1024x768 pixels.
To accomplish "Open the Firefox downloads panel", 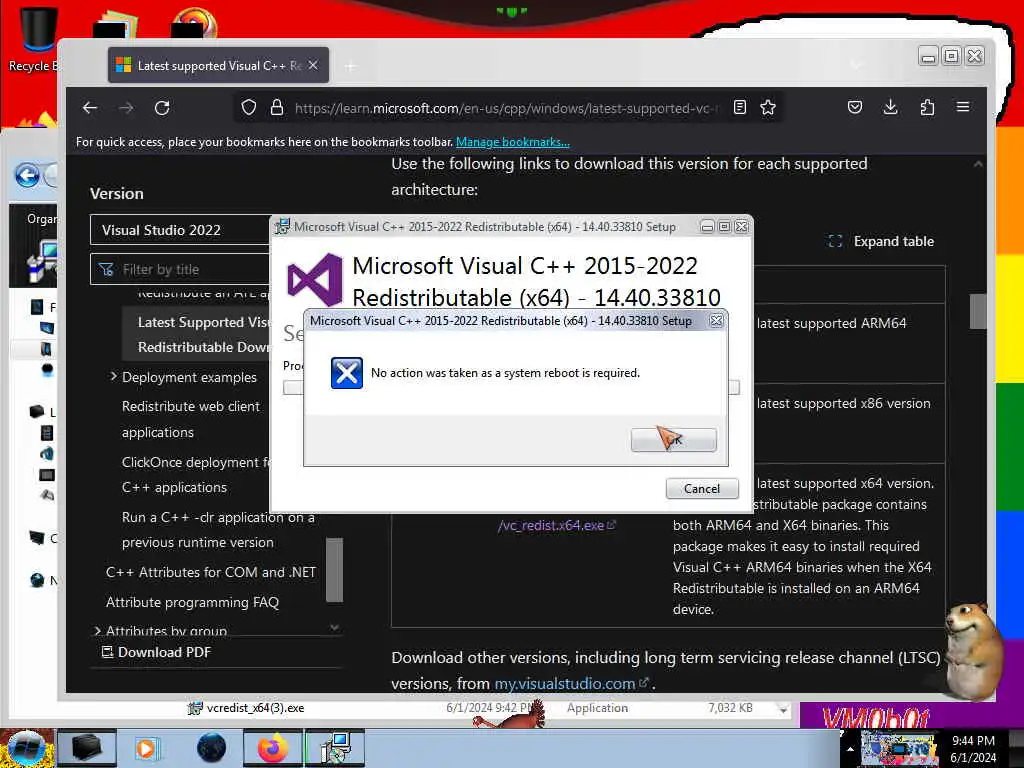I will click(891, 108).
